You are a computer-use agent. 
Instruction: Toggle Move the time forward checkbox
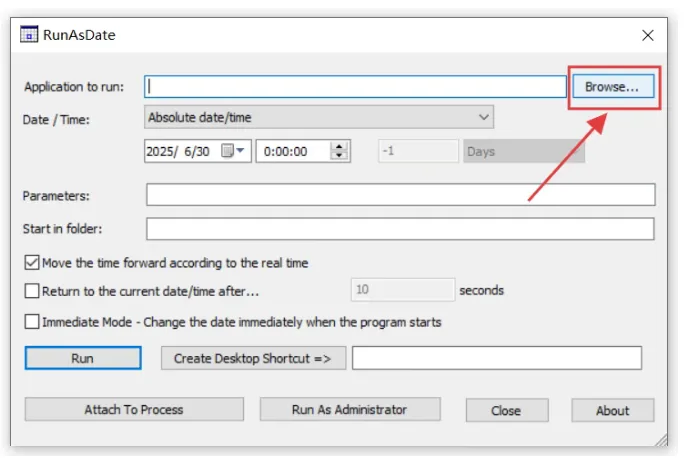pos(32,263)
